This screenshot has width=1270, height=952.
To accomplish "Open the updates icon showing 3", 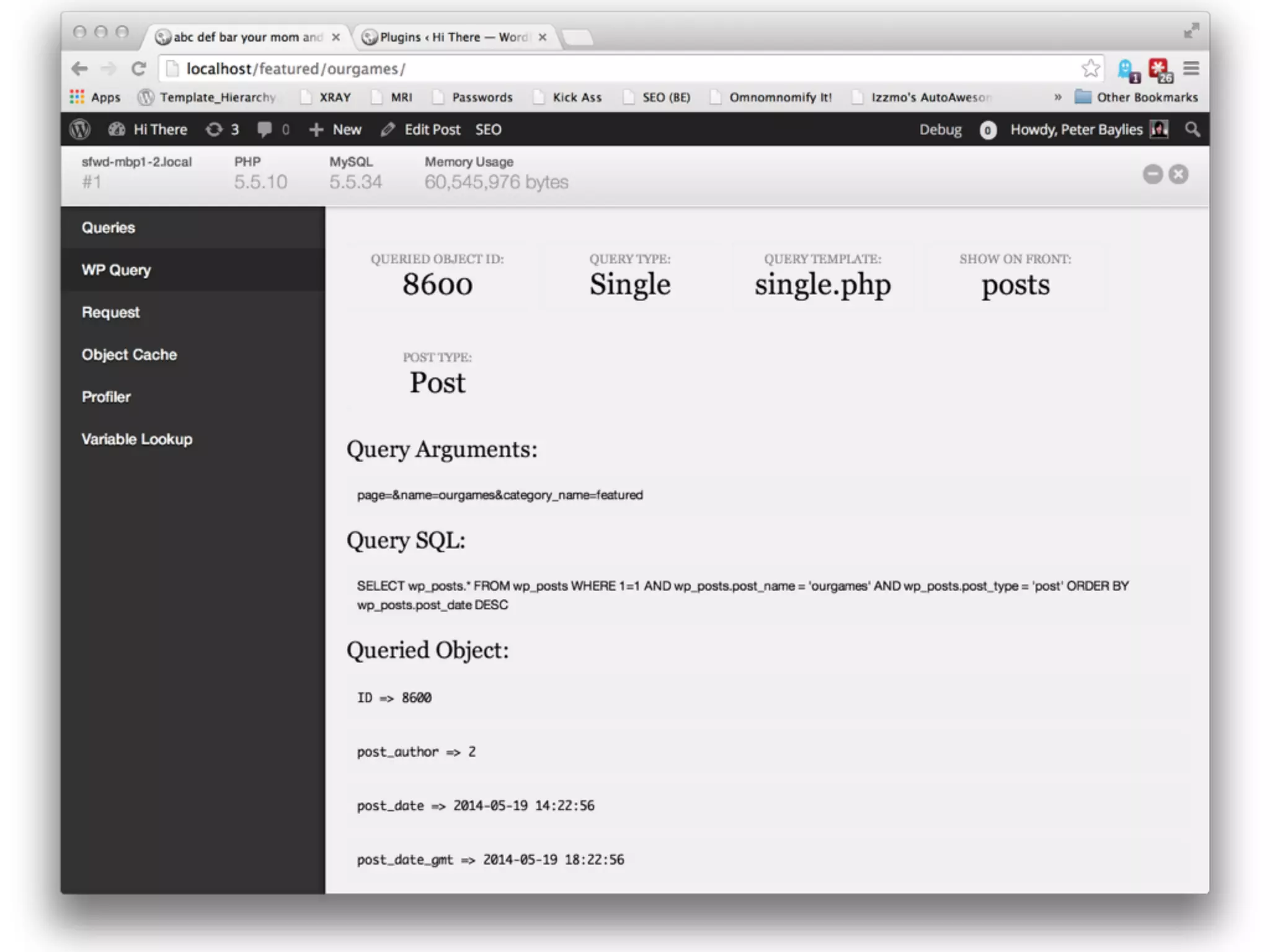I will point(223,130).
